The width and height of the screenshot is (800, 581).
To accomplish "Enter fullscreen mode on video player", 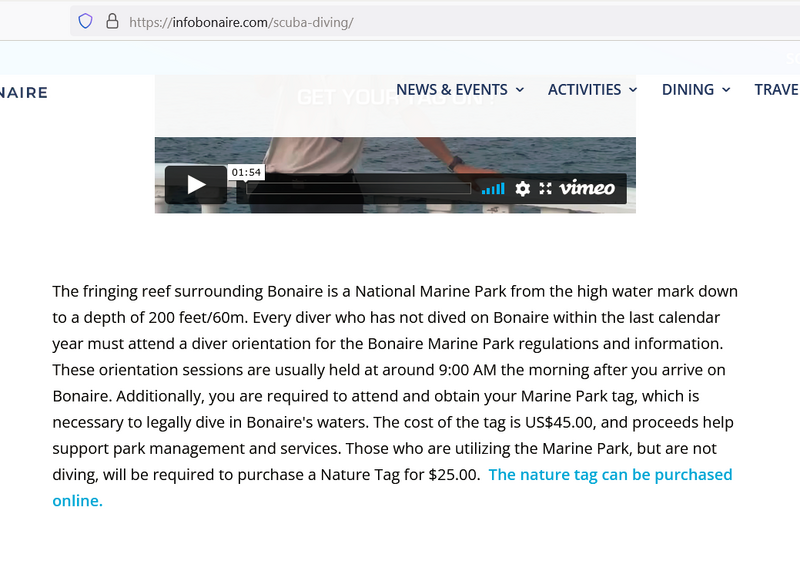I will coord(545,188).
